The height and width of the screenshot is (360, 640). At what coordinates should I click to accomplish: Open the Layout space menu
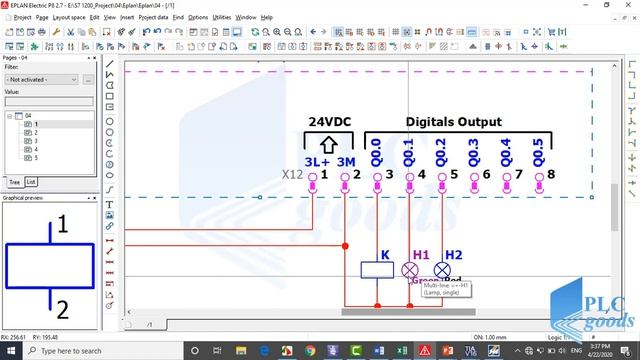coord(69,18)
